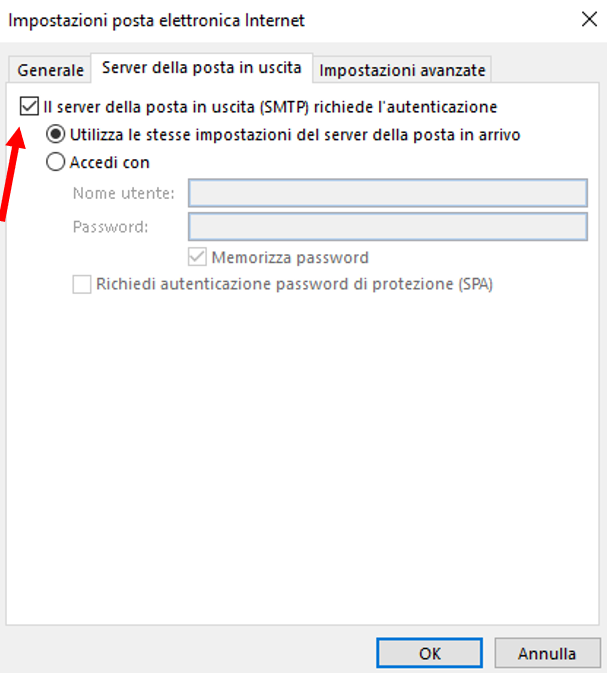607x673 pixels.
Task: Click the 'Richiedi autenticazione password di protezione' text
Action: (x=295, y=284)
